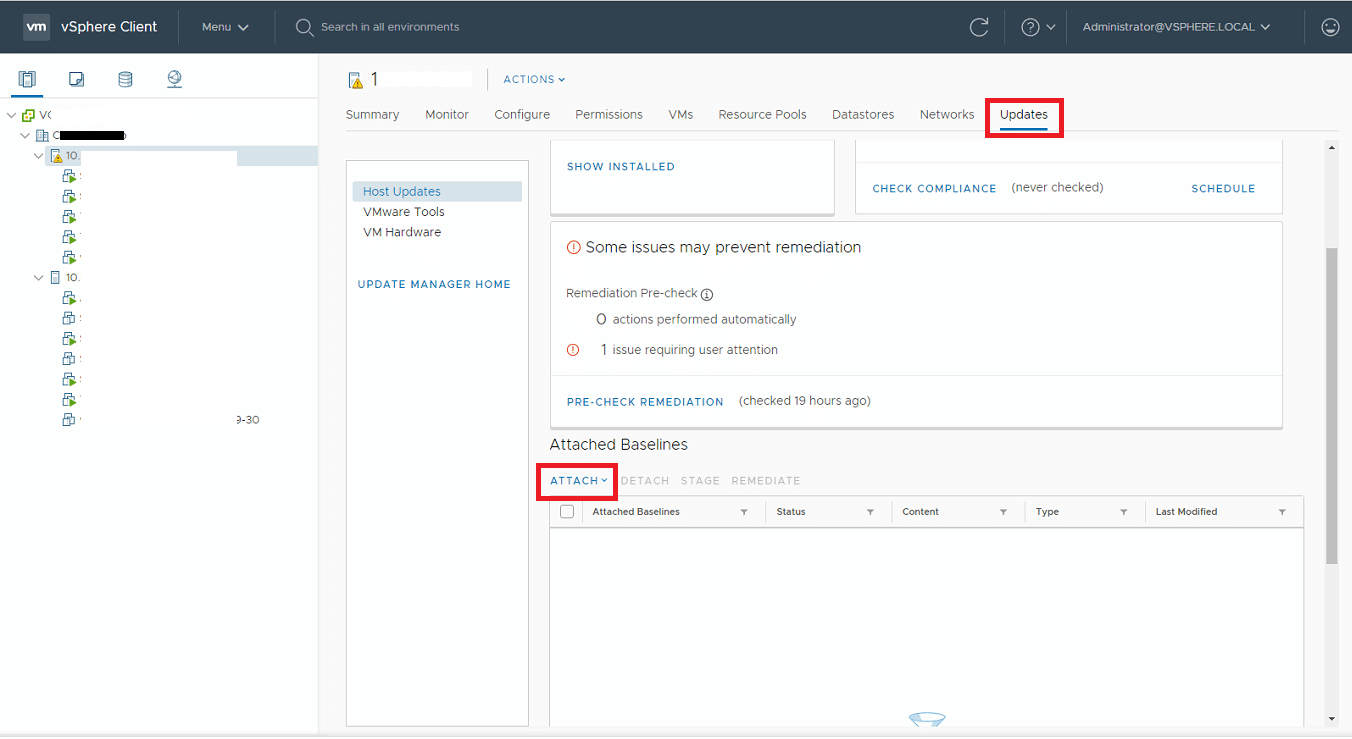Click the 'vSphere Client' title text
Screen dimensions: 1352x739
[109, 27]
